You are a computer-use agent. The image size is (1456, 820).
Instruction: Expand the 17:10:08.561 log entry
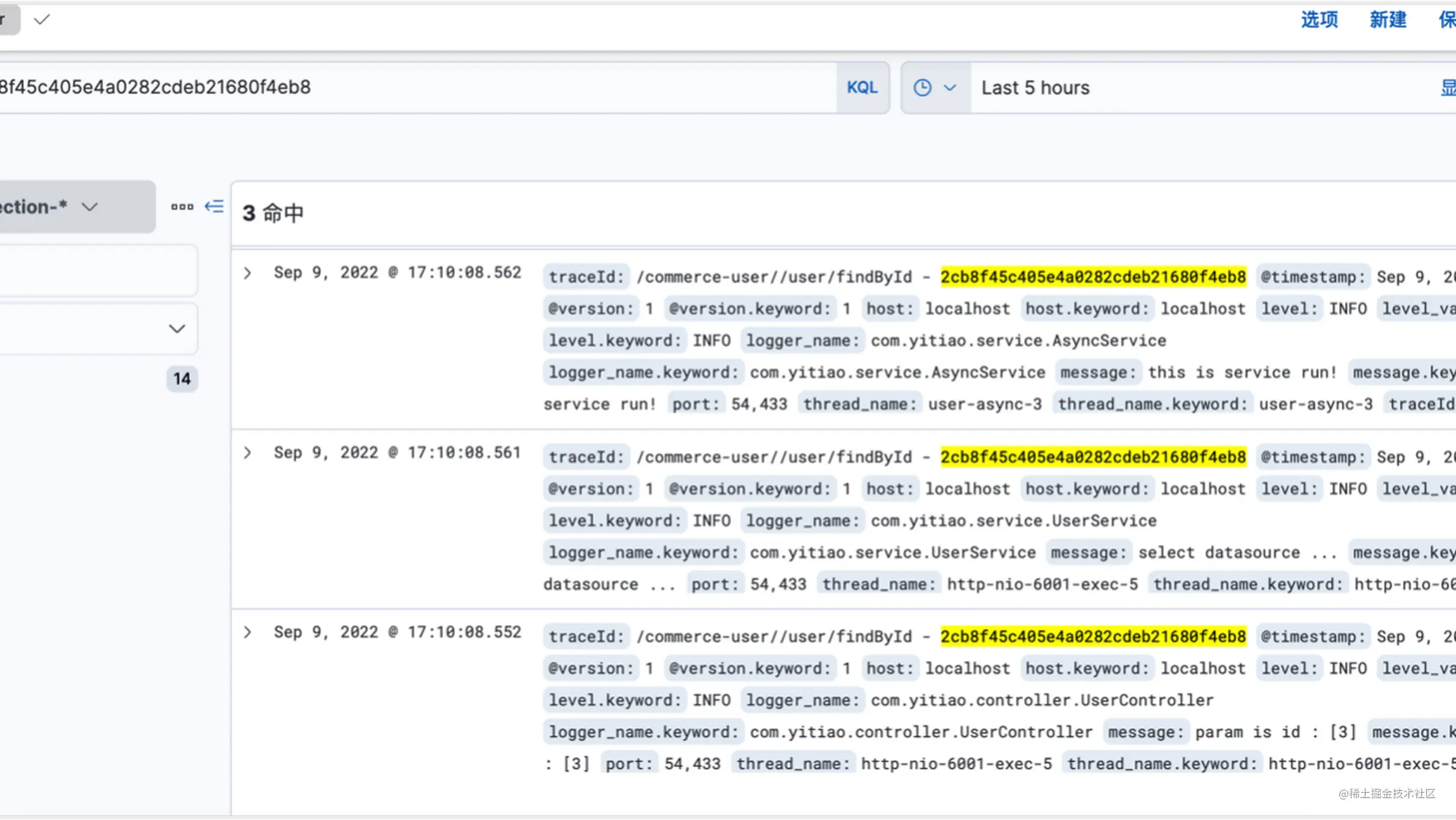point(247,453)
